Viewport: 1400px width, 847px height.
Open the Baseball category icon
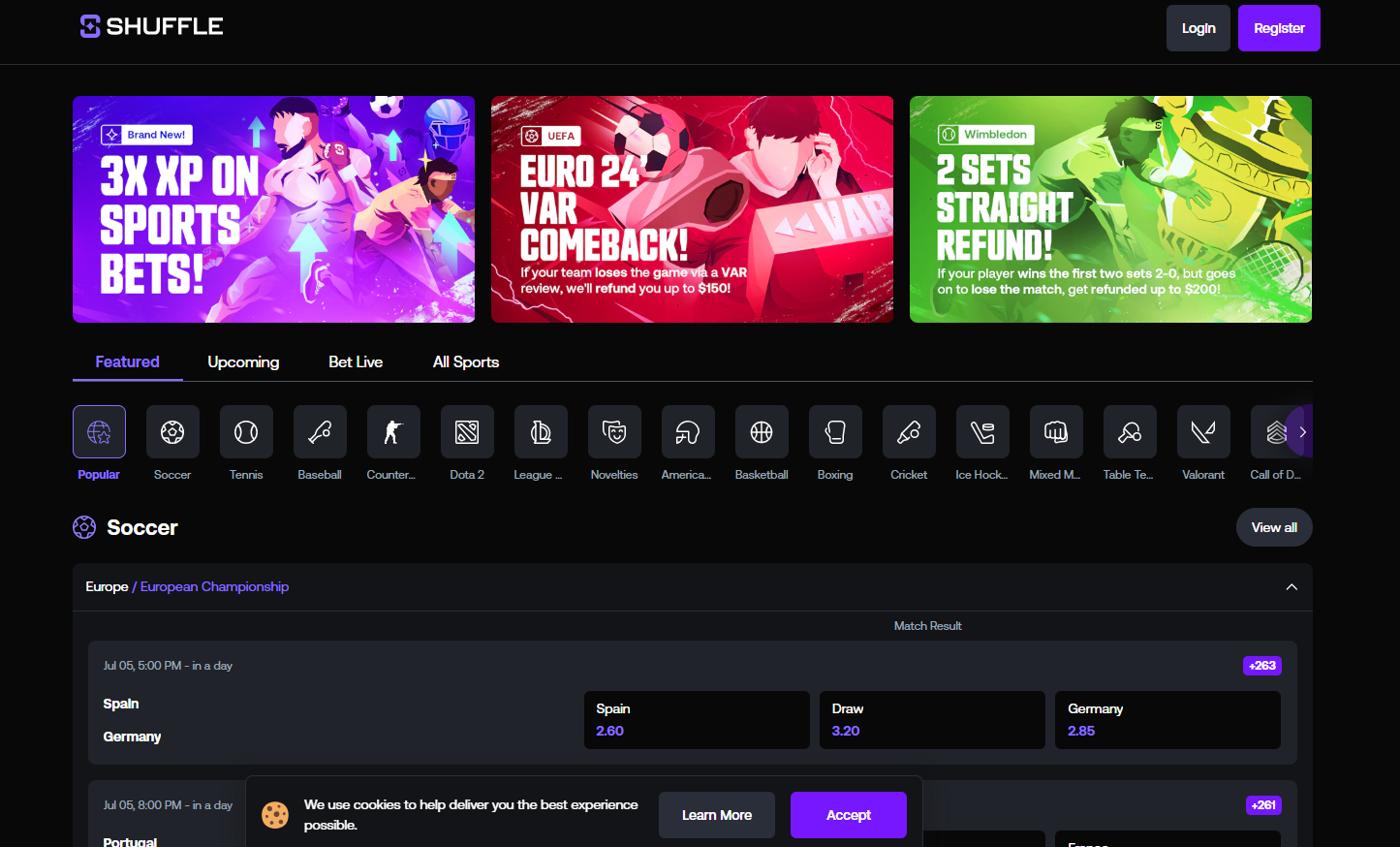click(320, 431)
